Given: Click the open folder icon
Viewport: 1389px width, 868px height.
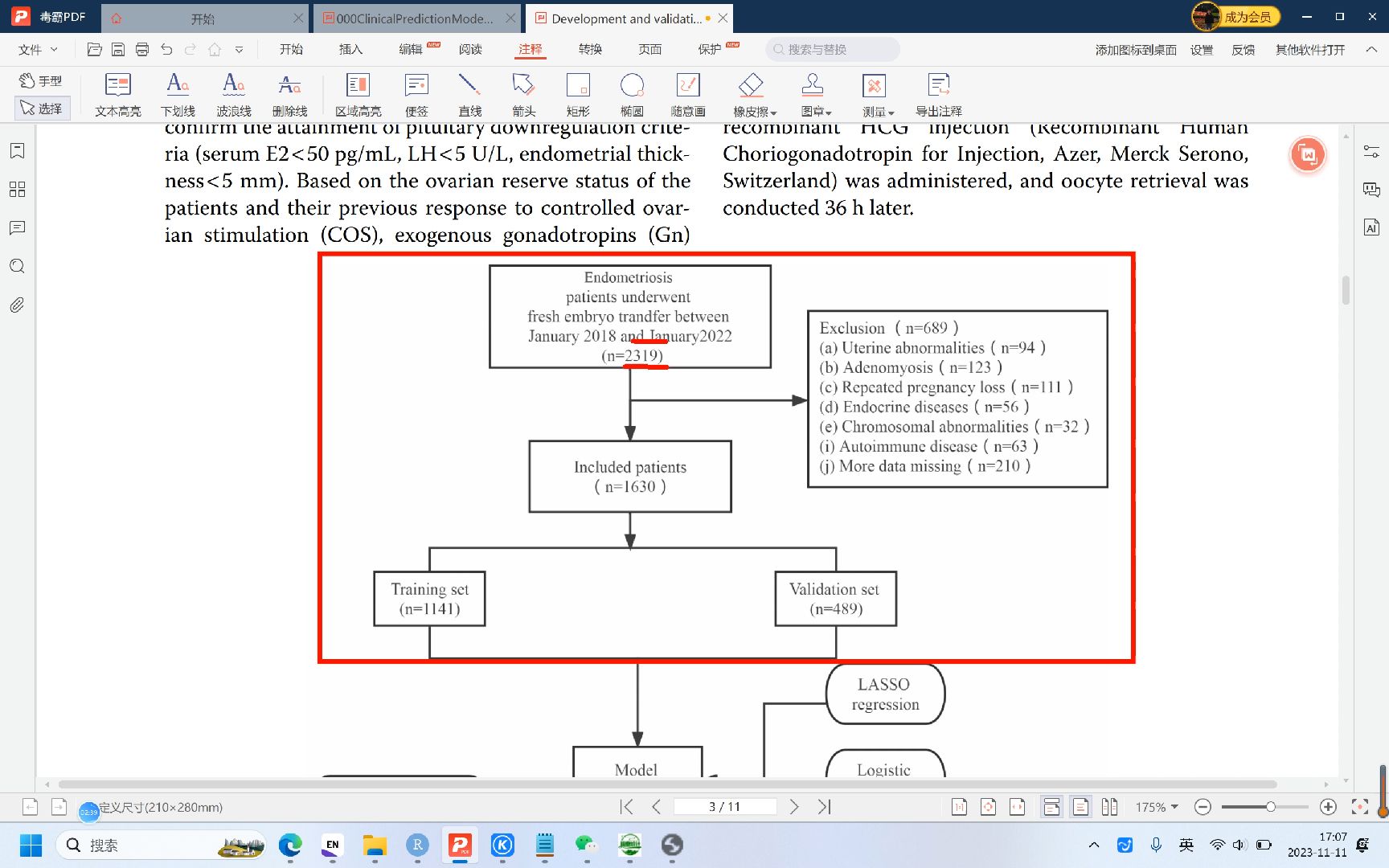Looking at the screenshot, I should click(x=94, y=49).
